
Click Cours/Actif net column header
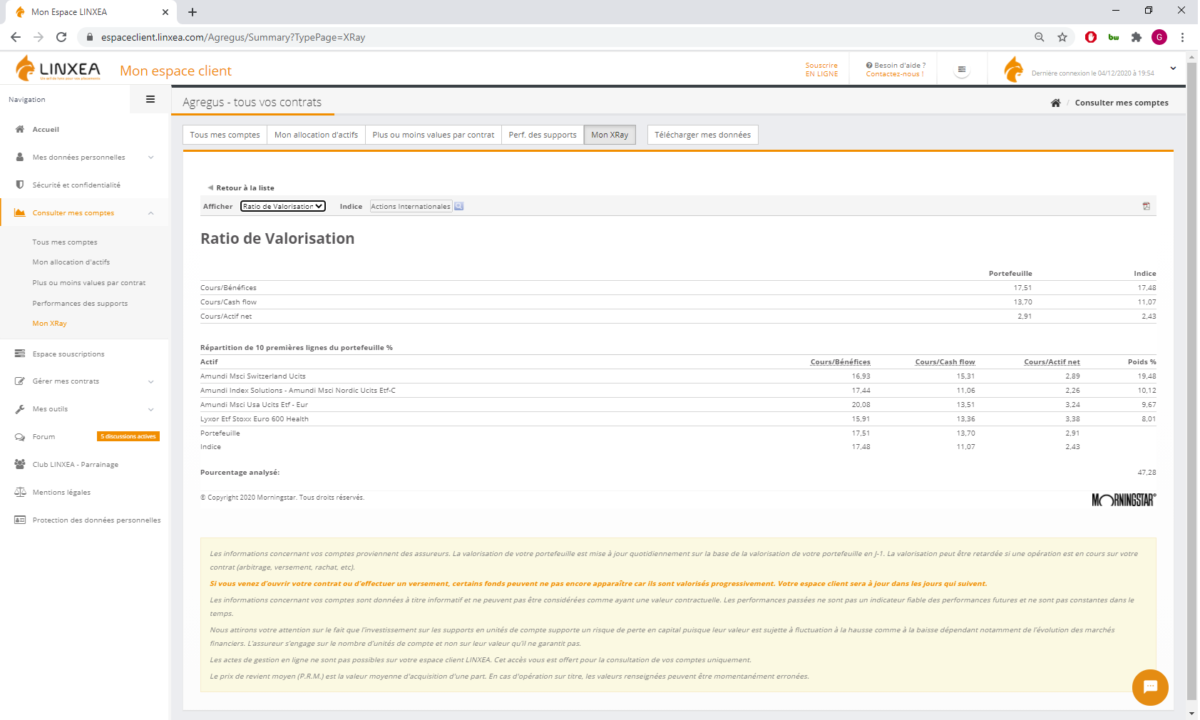[1052, 361]
